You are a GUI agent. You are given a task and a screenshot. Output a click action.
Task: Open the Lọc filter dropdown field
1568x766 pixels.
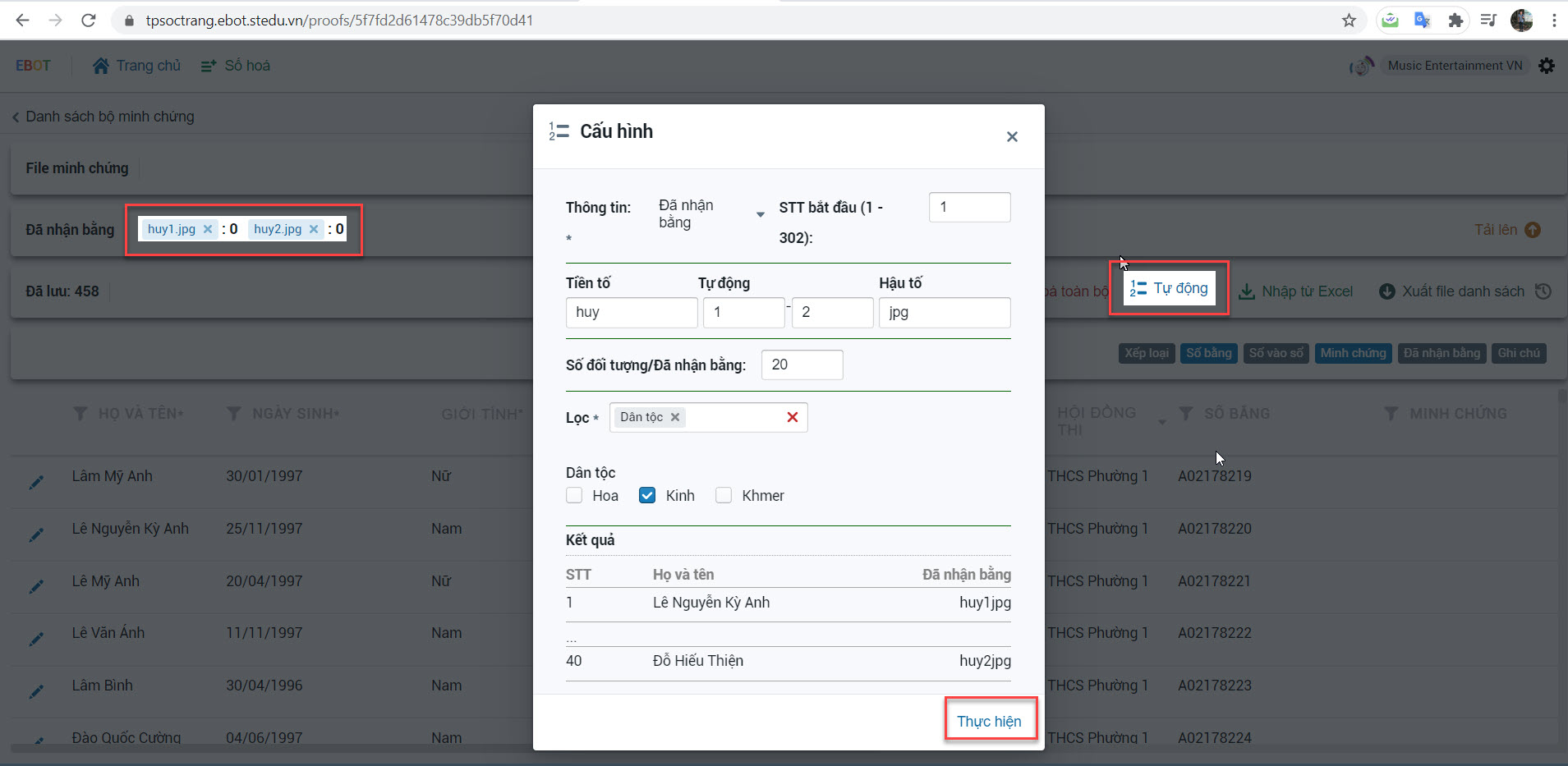pos(731,417)
